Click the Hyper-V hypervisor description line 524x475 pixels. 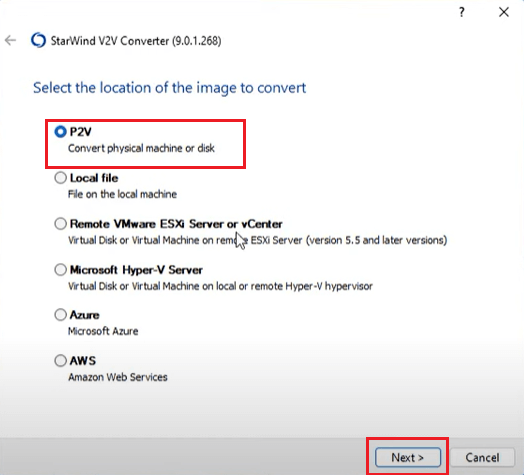coord(220,286)
